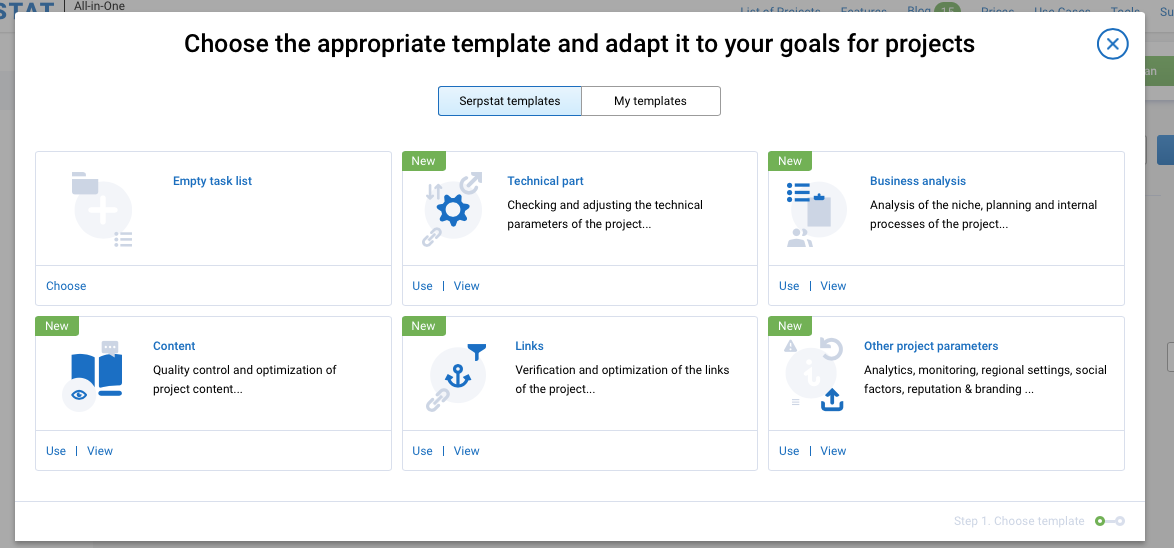Open the Business analysis title link

click(x=917, y=181)
